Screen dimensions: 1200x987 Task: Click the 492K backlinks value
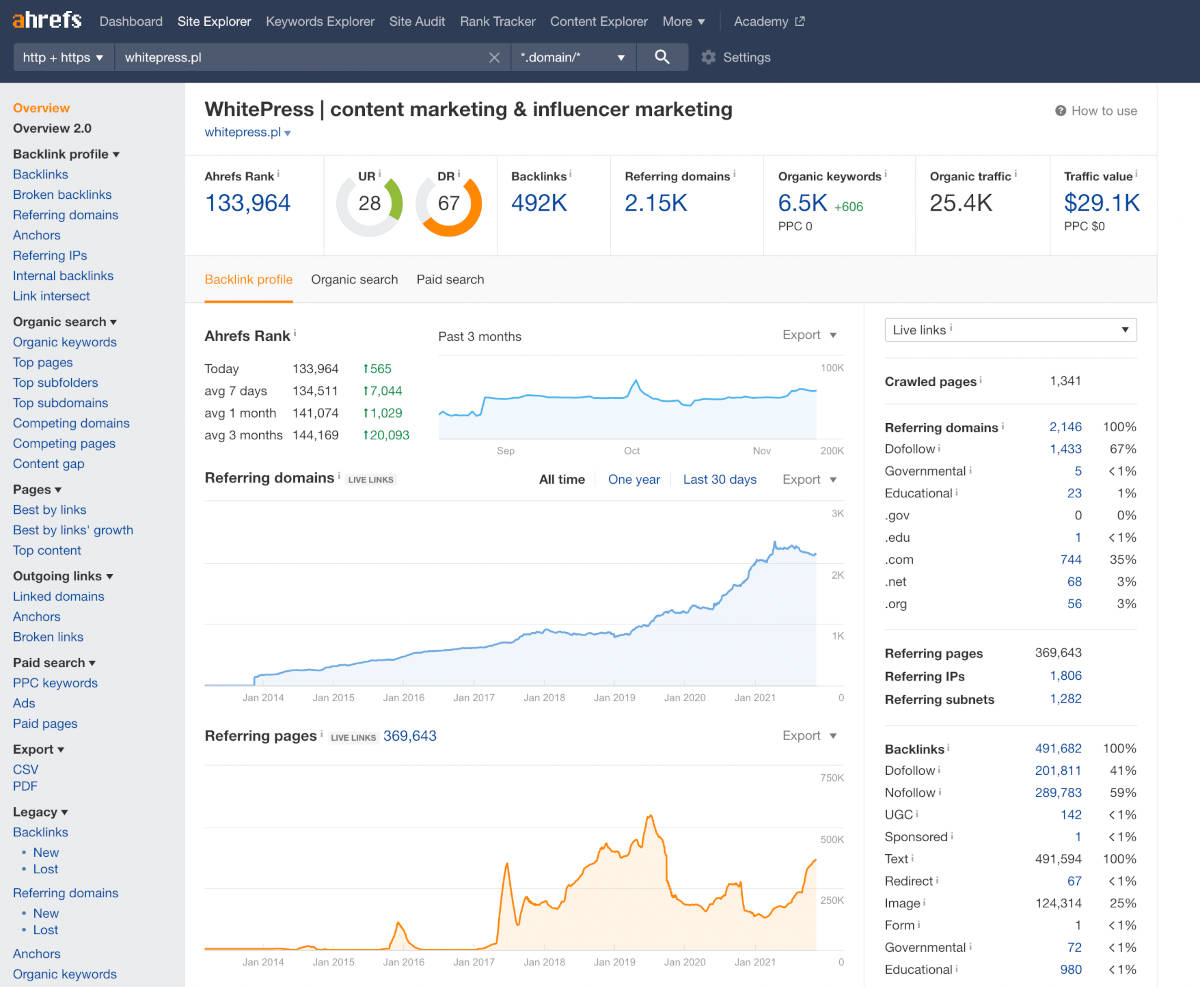click(539, 203)
